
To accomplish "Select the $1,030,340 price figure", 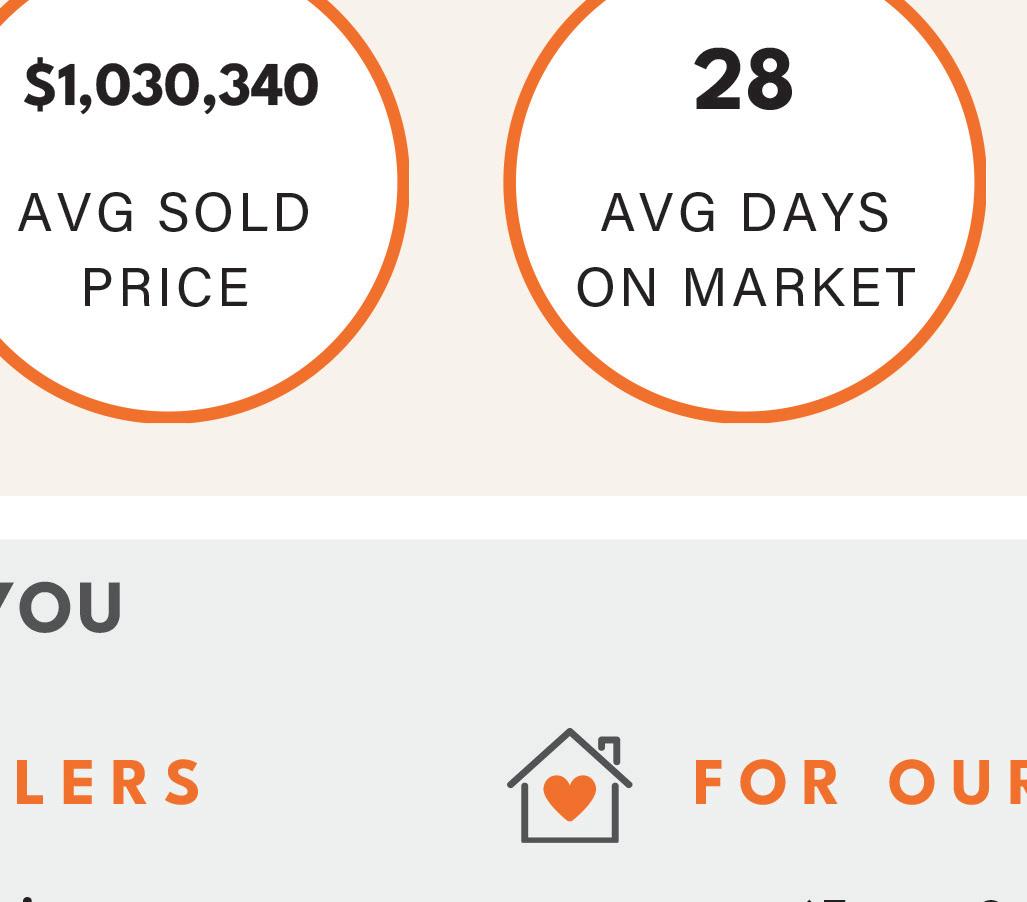I will click(x=170, y=85).
